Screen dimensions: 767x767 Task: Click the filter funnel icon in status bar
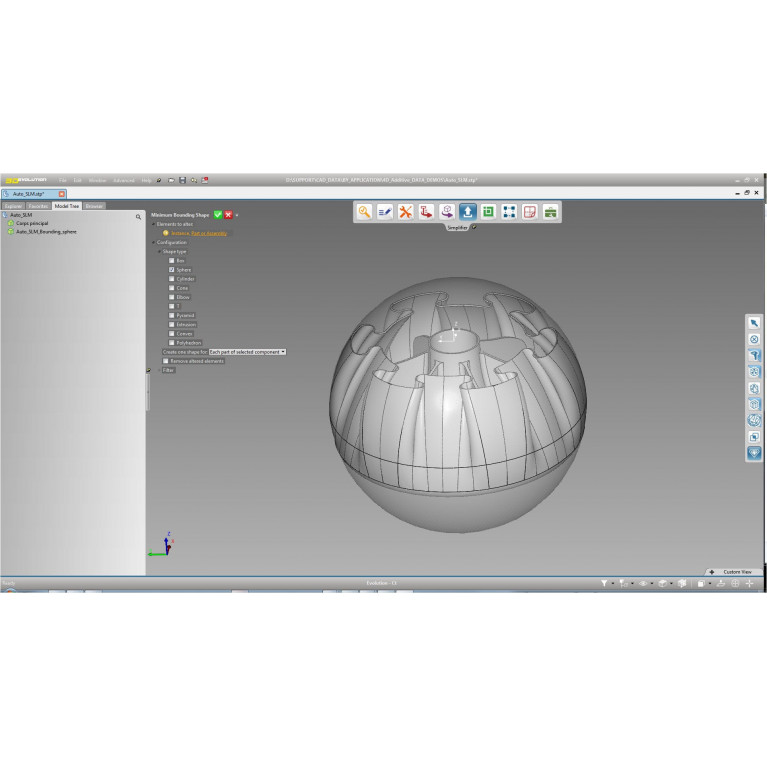click(604, 583)
